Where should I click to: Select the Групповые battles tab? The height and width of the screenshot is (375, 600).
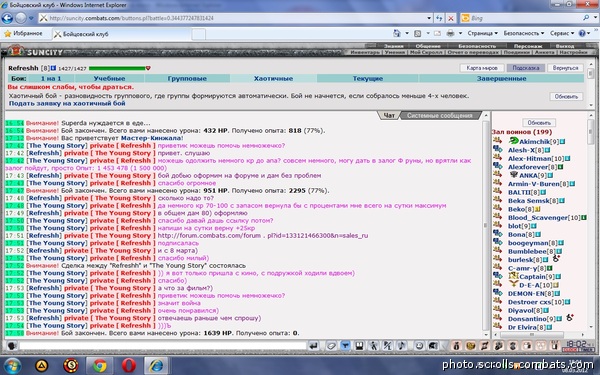pyautogui.click(x=187, y=78)
